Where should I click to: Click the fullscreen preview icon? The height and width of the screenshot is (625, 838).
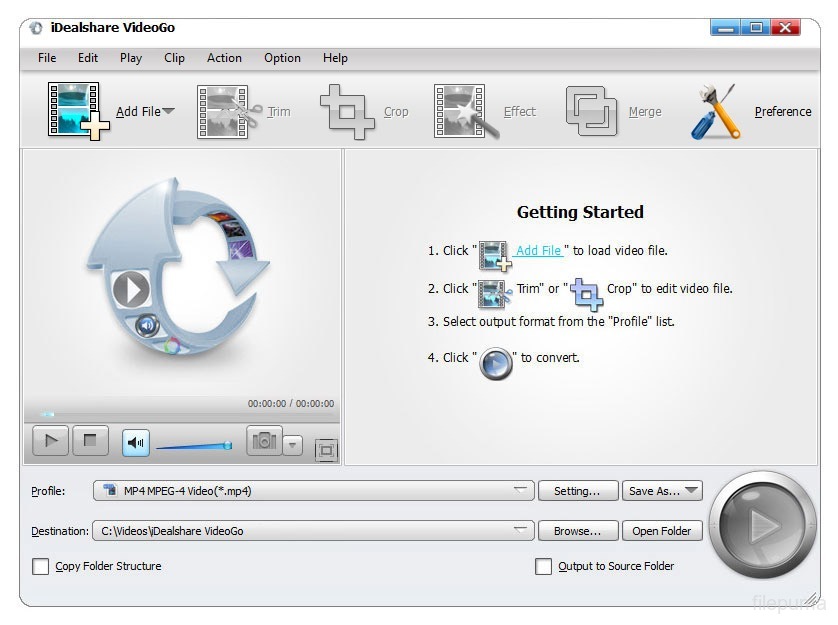pos(326,450)
